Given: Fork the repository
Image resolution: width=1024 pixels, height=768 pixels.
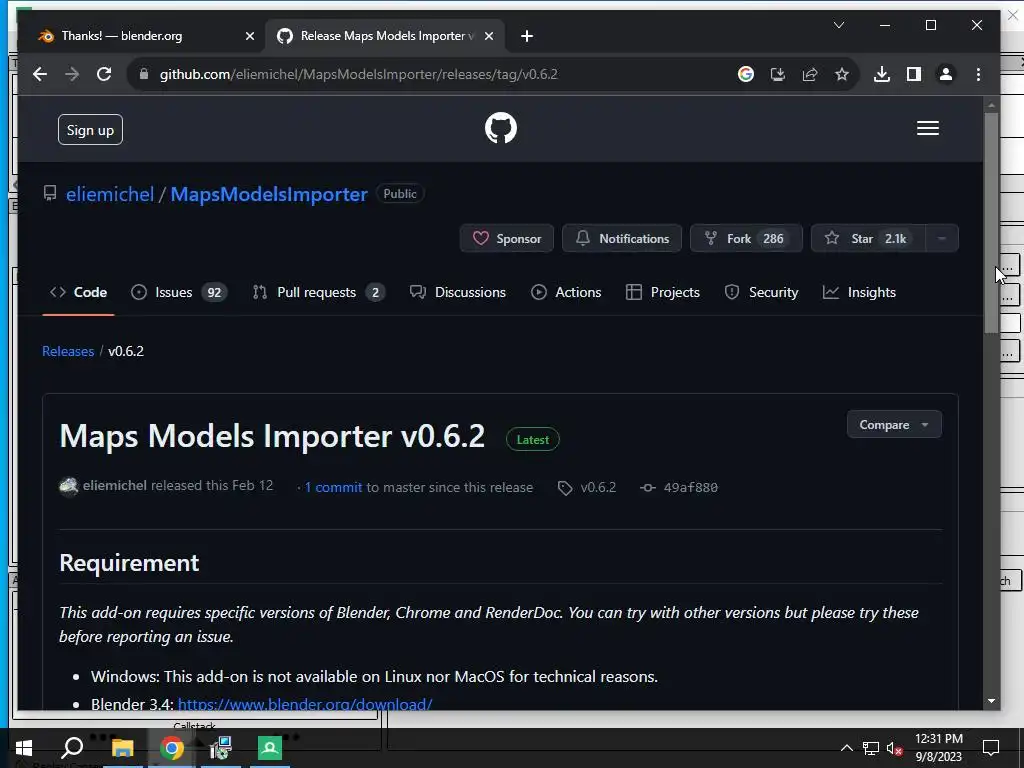Looking at the screenshot, I should [x=746, y=238].
